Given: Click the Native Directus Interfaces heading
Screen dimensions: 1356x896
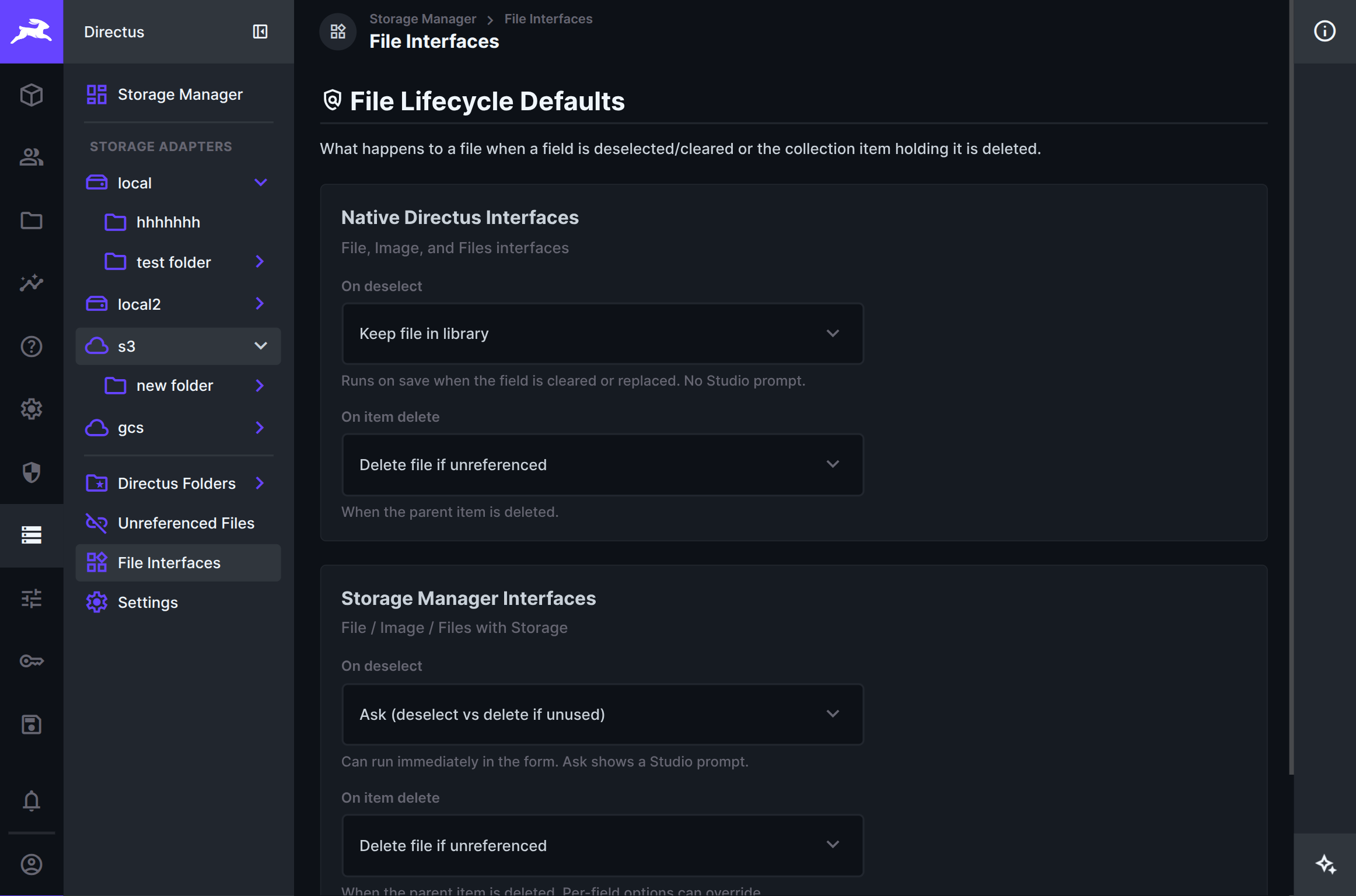Looking at the screenshot, I should [460, 217].
